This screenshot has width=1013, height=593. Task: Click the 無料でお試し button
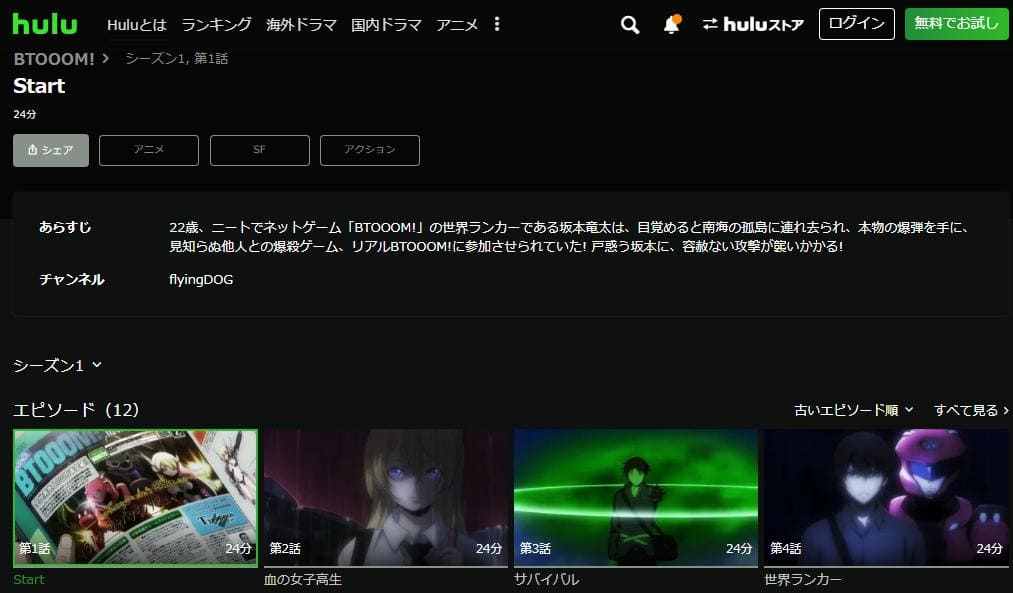(956, 24)
